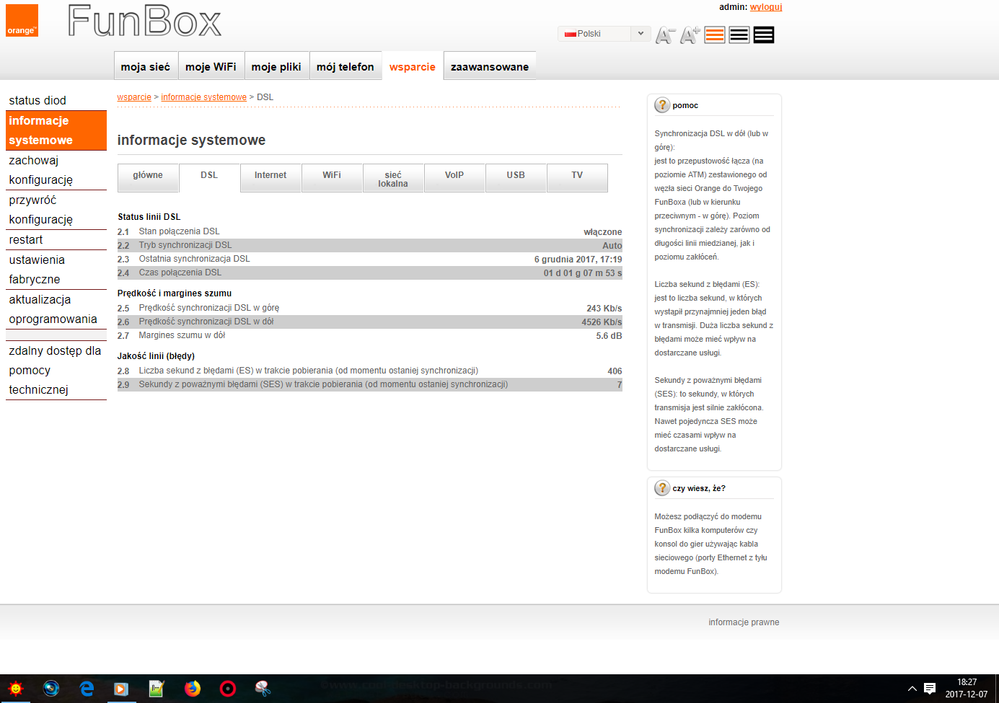Switch to the 'główne' info tab

click(x=148, y=177)
